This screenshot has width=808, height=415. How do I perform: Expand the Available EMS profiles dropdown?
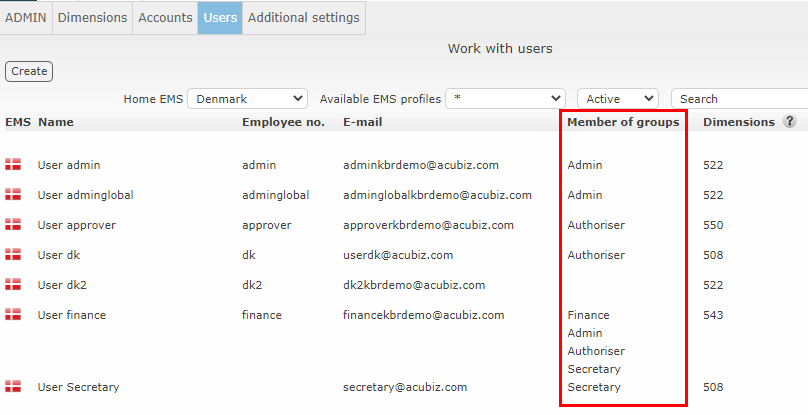506,98
